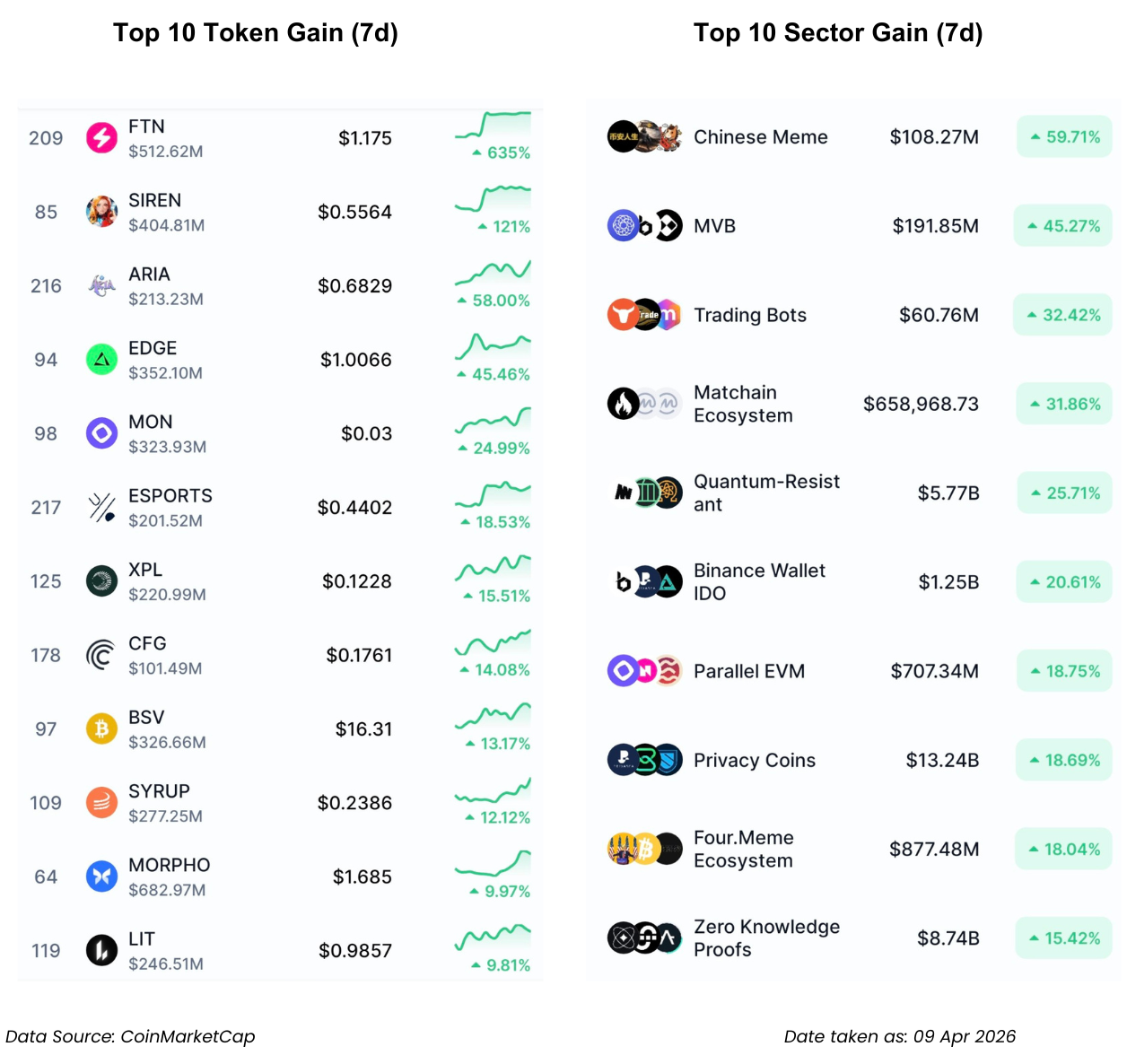Click the BSV gold coin icon
Viewport: 1127px width, 1064px height.
[x=101, y=728]
